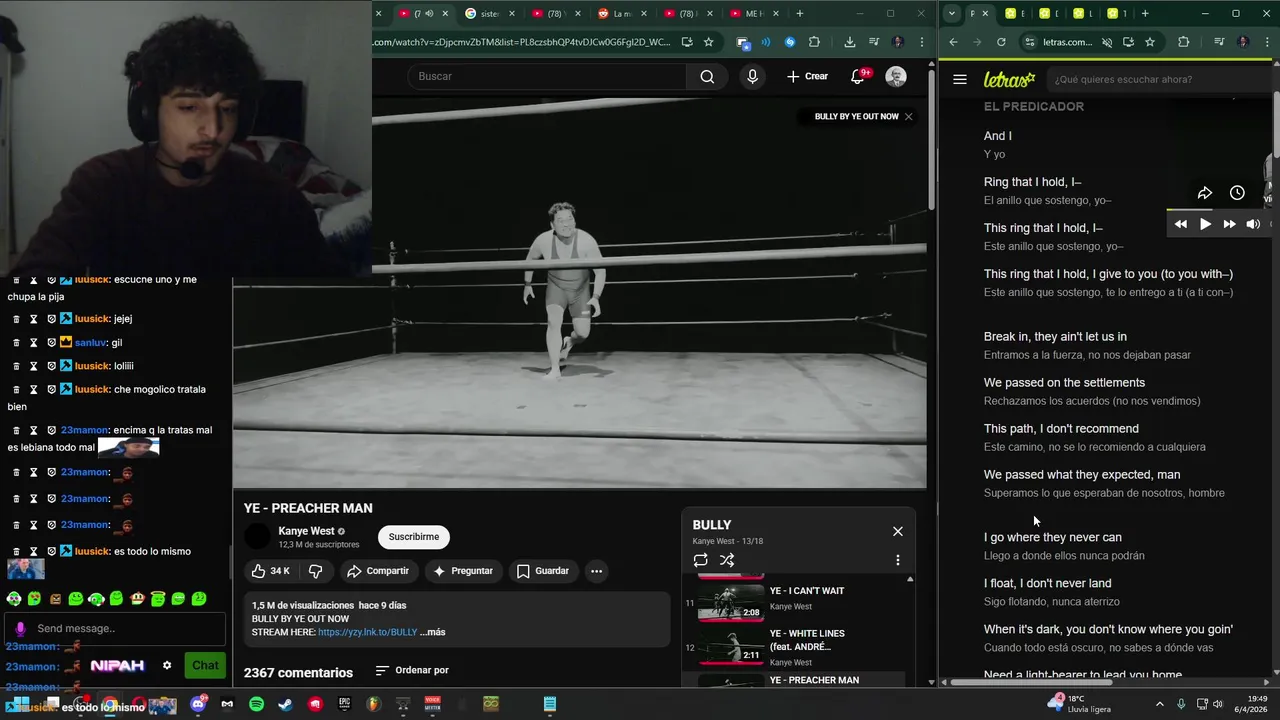
Task: Open more actions for the video
Action: (596, 571)
